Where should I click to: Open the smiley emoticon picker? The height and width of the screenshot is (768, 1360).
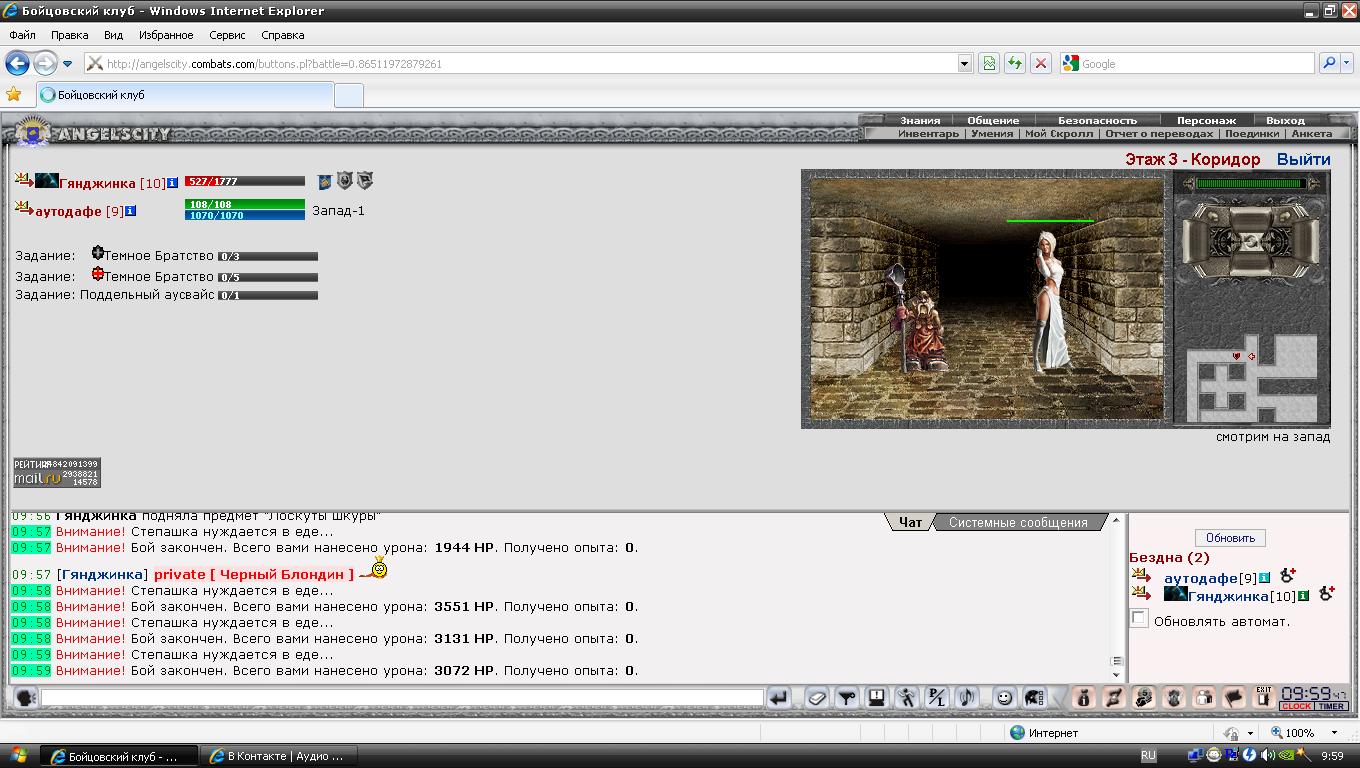(1005, 698)
